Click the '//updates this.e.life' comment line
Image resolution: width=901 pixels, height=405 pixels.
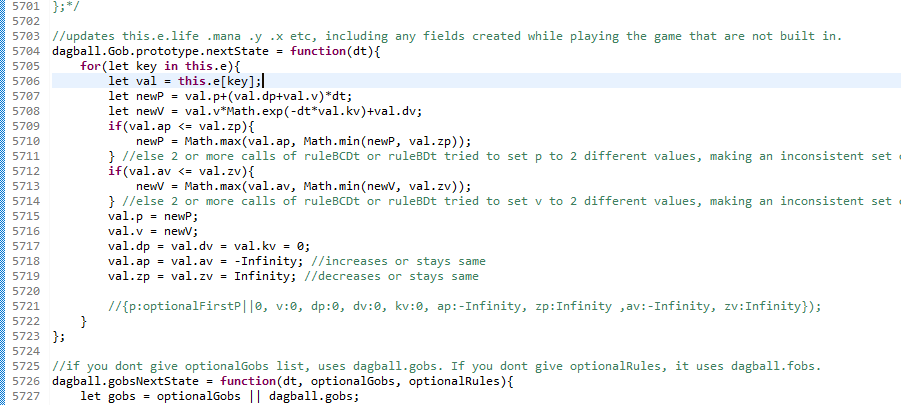tap(446, 36)
